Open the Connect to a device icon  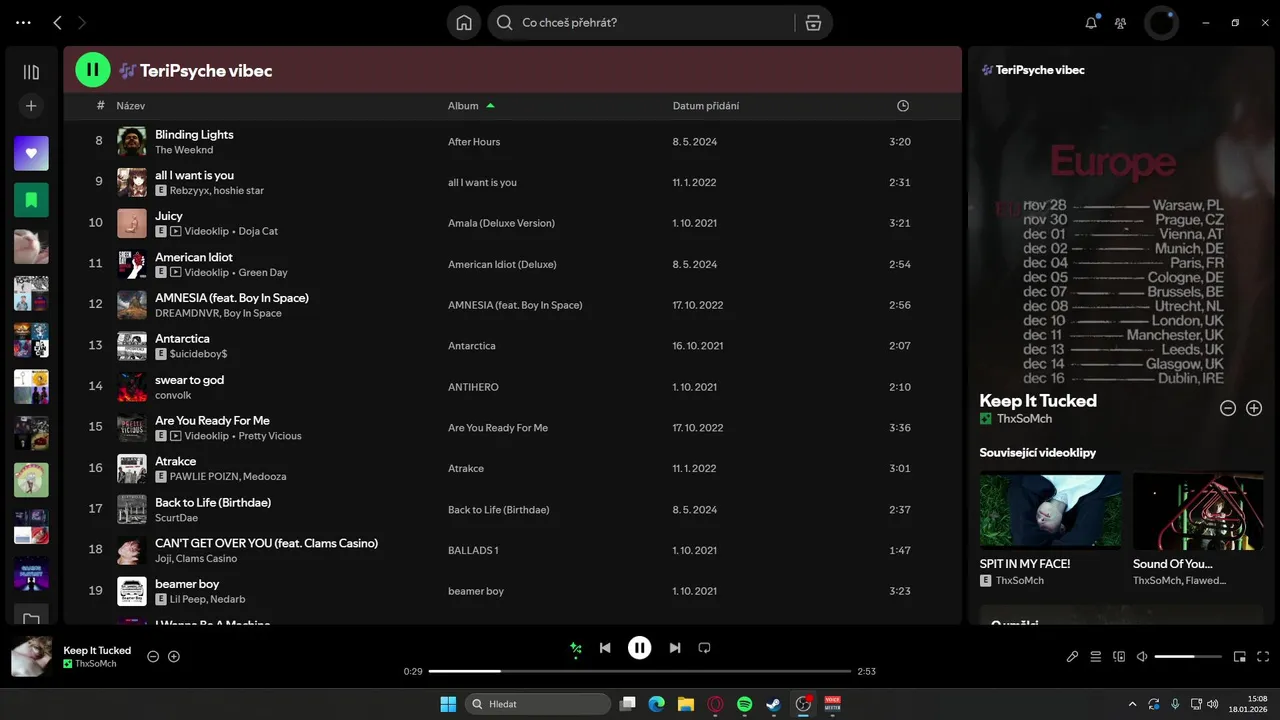pyautogui.click(x=1119, y=657)
